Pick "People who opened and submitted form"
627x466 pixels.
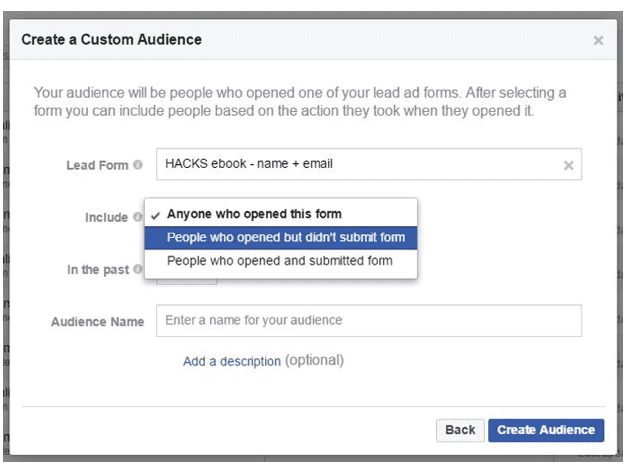279,261
